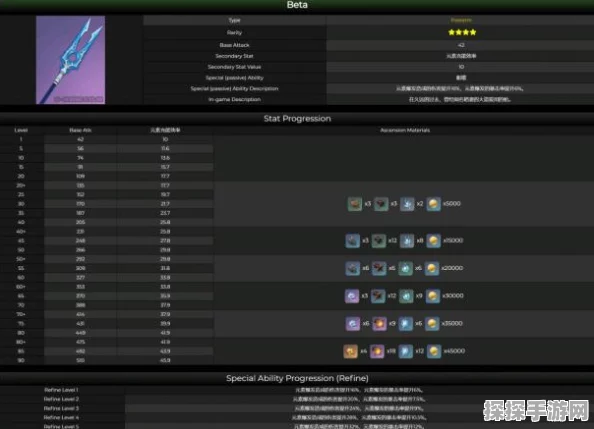Click the four-star rarity rating
The height and width of the screenshot is (429, 594).
462,33
